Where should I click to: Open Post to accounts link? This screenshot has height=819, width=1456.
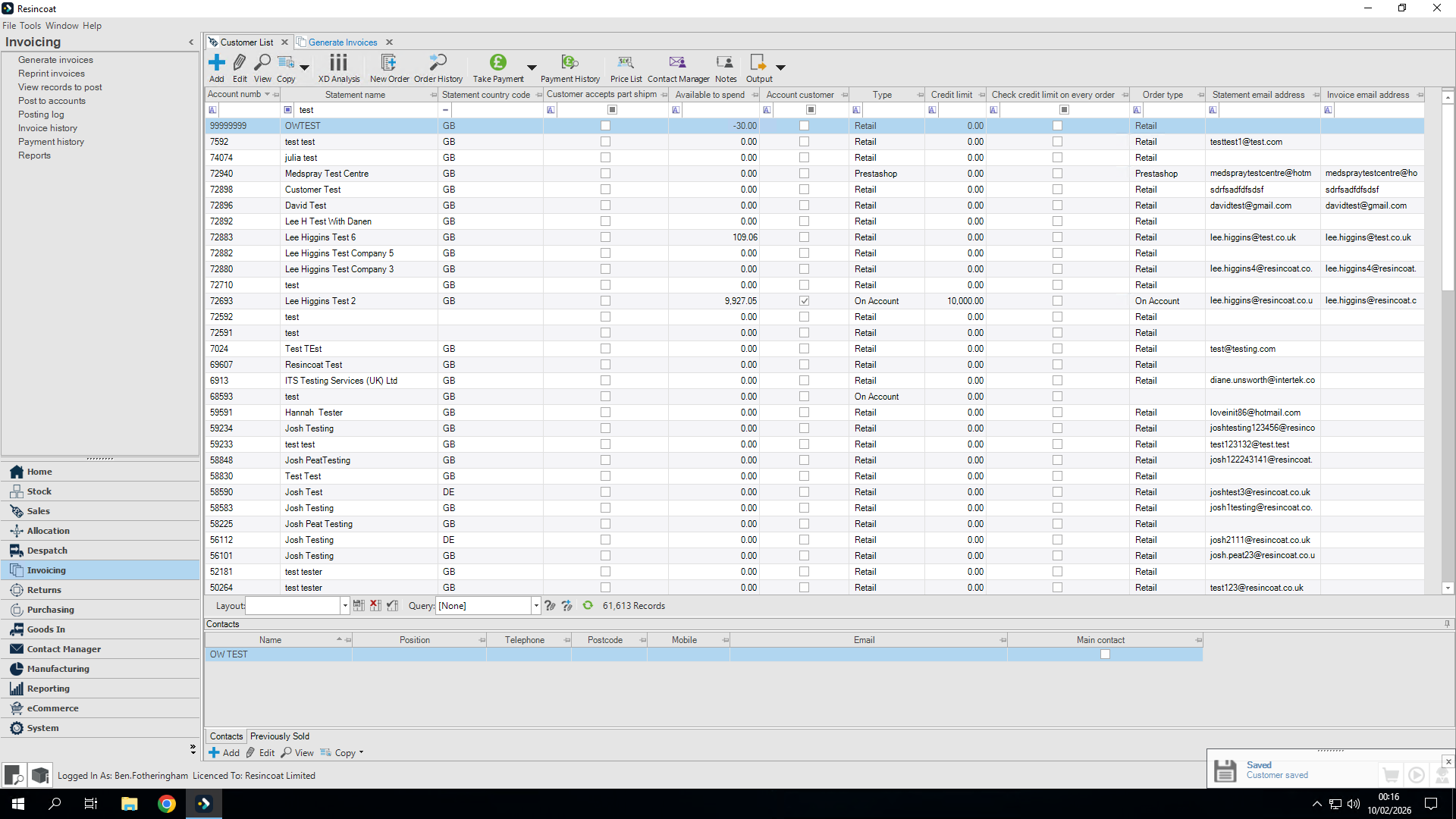coord(52,101)
